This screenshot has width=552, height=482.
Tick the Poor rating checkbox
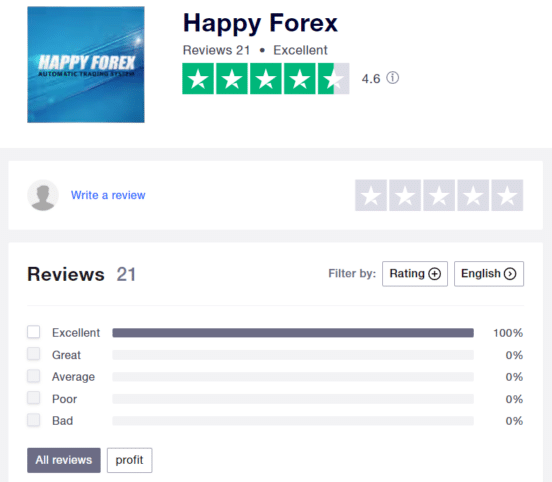pyautogui.click(x=33, y=398)
